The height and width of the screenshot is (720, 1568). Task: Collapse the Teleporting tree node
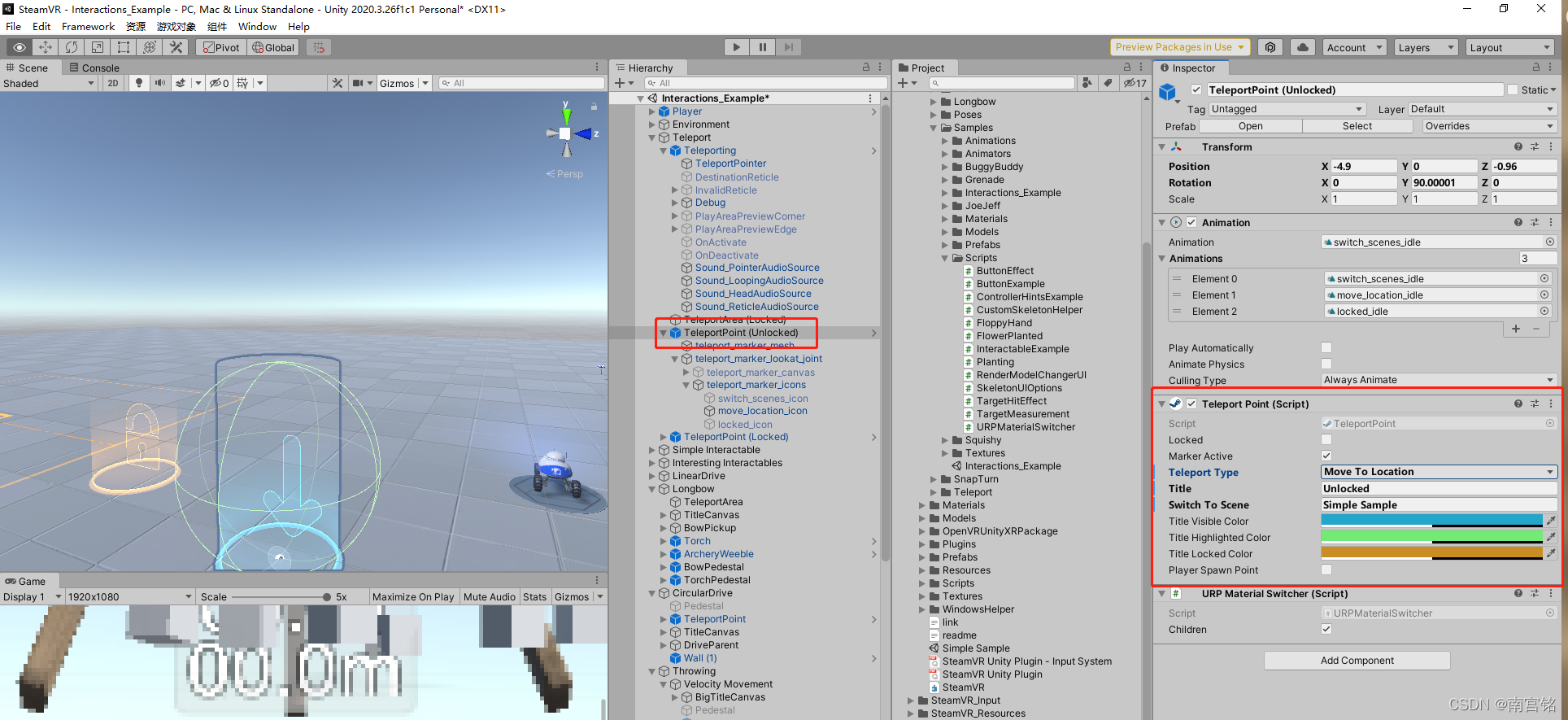pos(664,151)
